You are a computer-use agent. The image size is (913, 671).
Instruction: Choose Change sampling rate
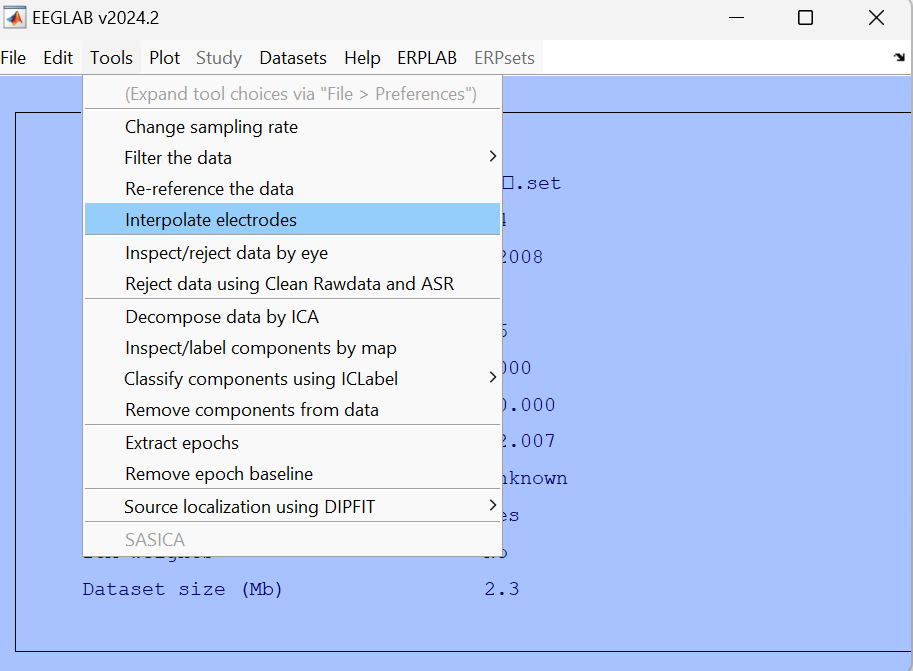pyautogui.click(x=292, y=127)
